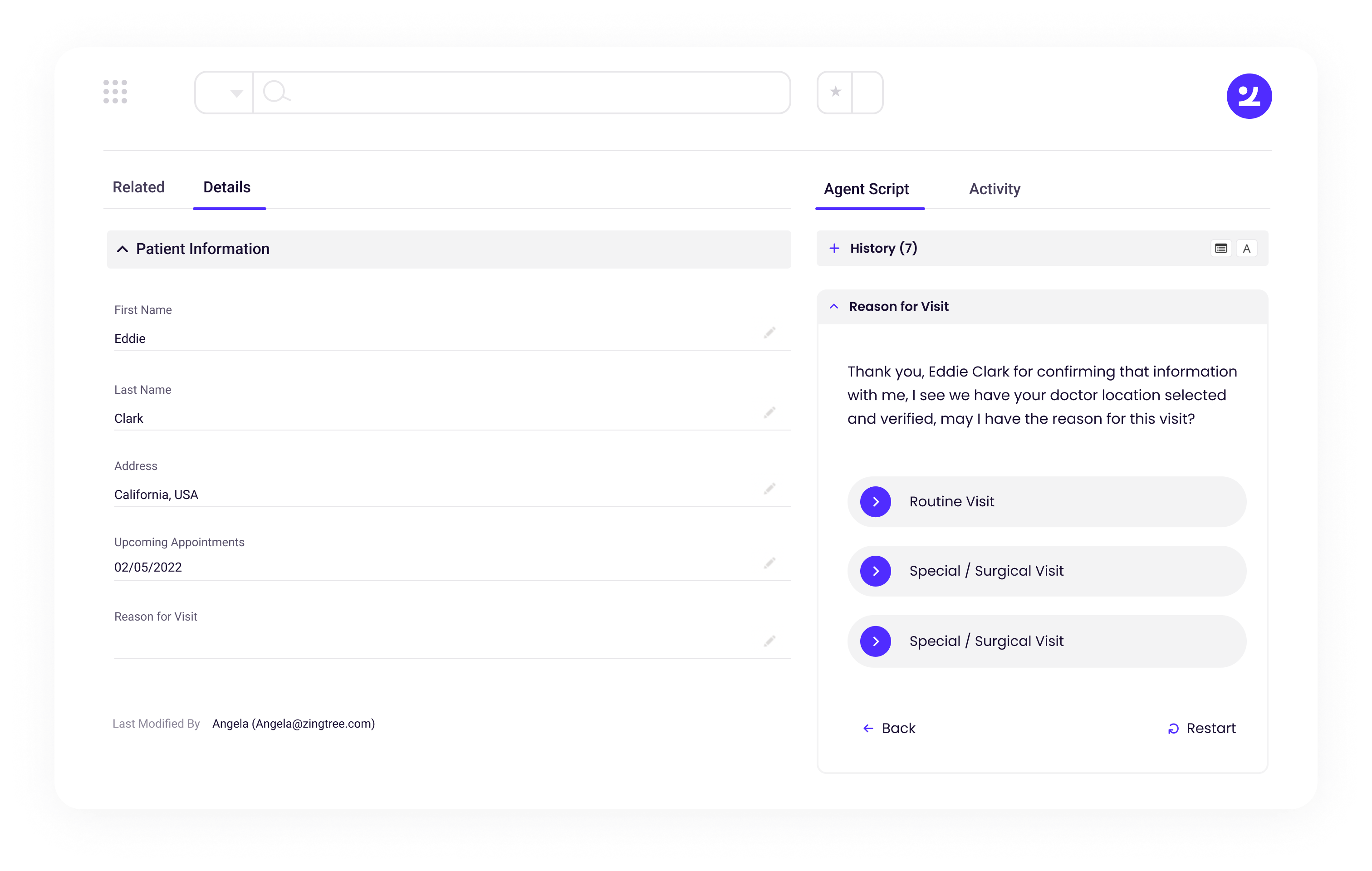Edit the Last Name pencil icon
Image resolution: width=1372 pixels, height=871 pixels.
(769, 412)
